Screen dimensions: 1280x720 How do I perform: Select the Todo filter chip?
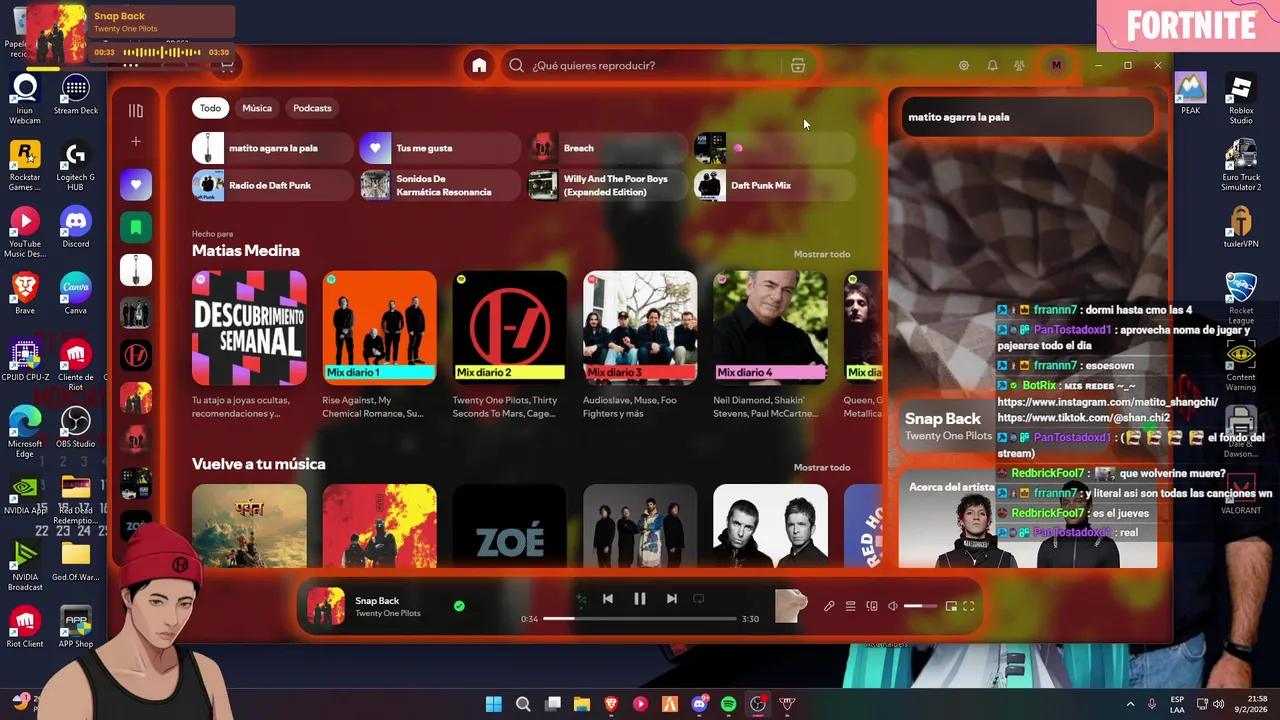point(210,108)
